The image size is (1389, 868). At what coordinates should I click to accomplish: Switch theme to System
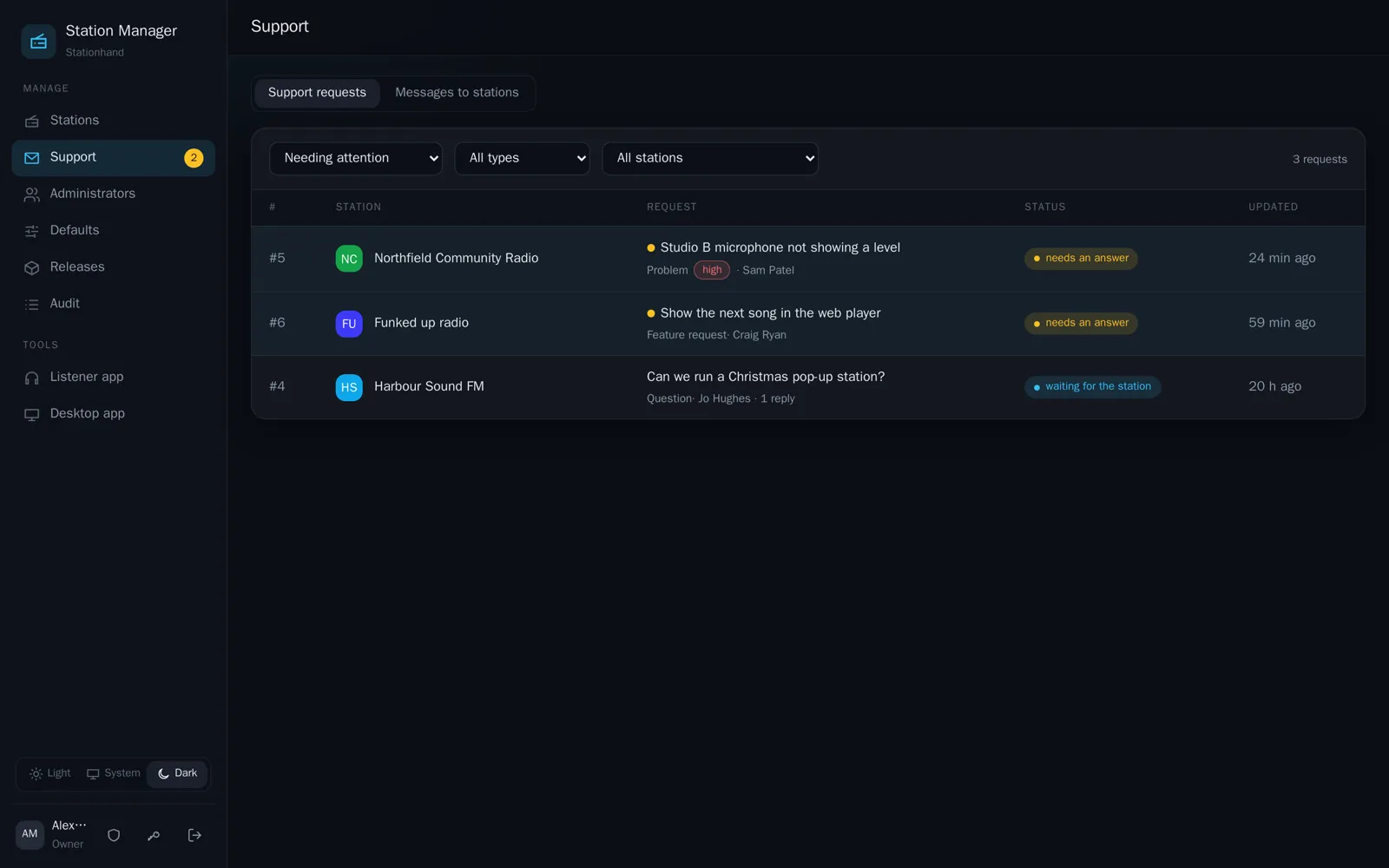[x=113, y=773]
